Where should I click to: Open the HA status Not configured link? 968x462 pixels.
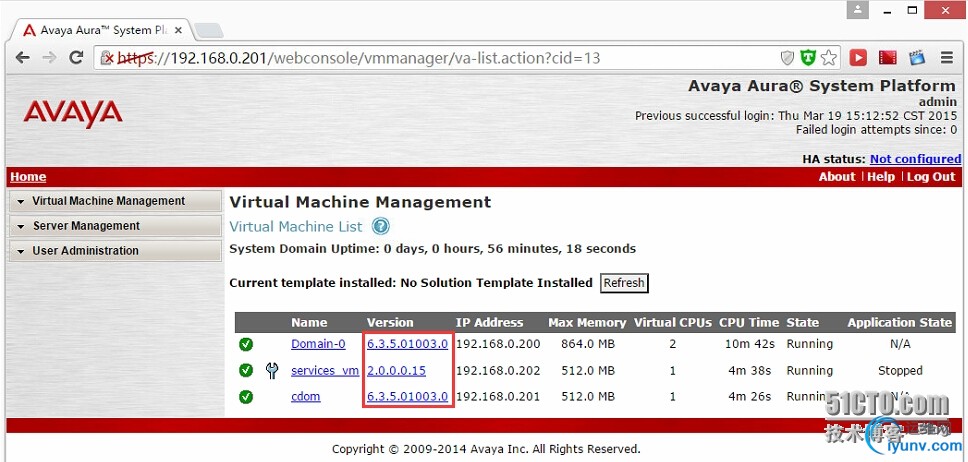pos(916,159)
